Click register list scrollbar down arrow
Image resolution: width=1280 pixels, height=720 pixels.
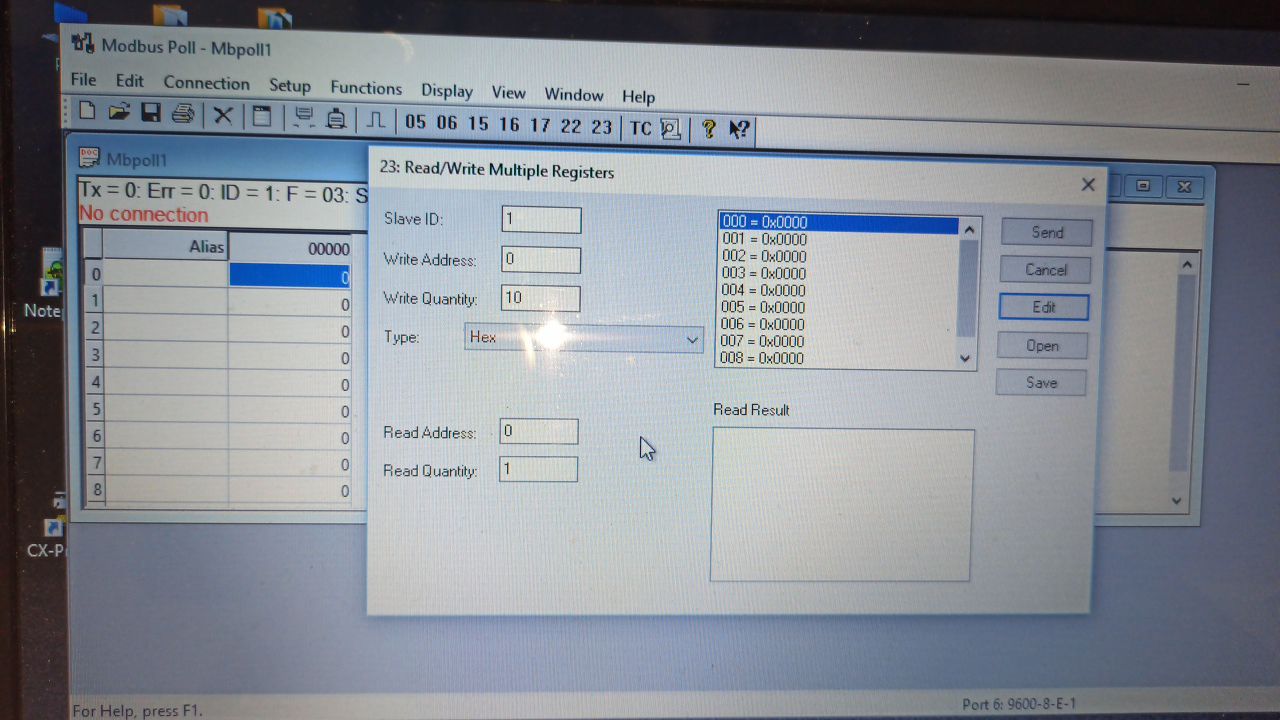point(965,358)
